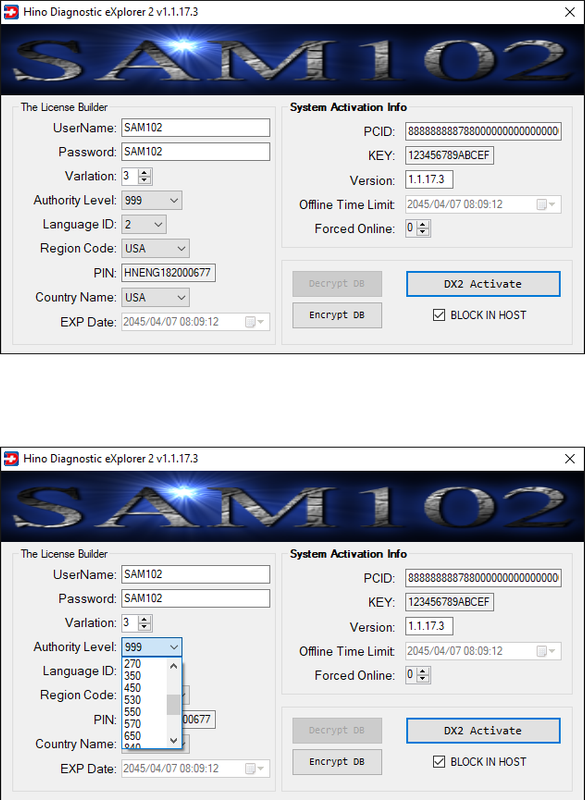Decrease Forced Online value in the bottom window
585x800 pixels.
423,679
